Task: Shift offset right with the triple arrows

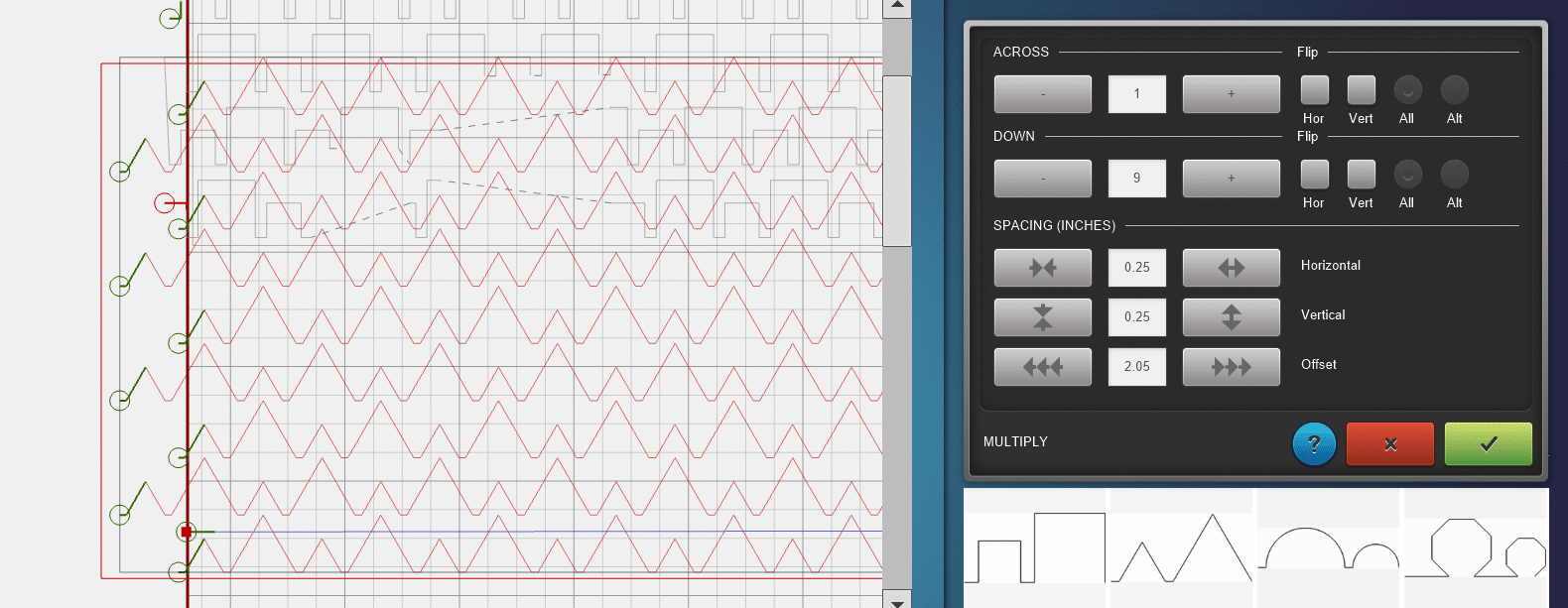Action: [x=1231, y=367]
